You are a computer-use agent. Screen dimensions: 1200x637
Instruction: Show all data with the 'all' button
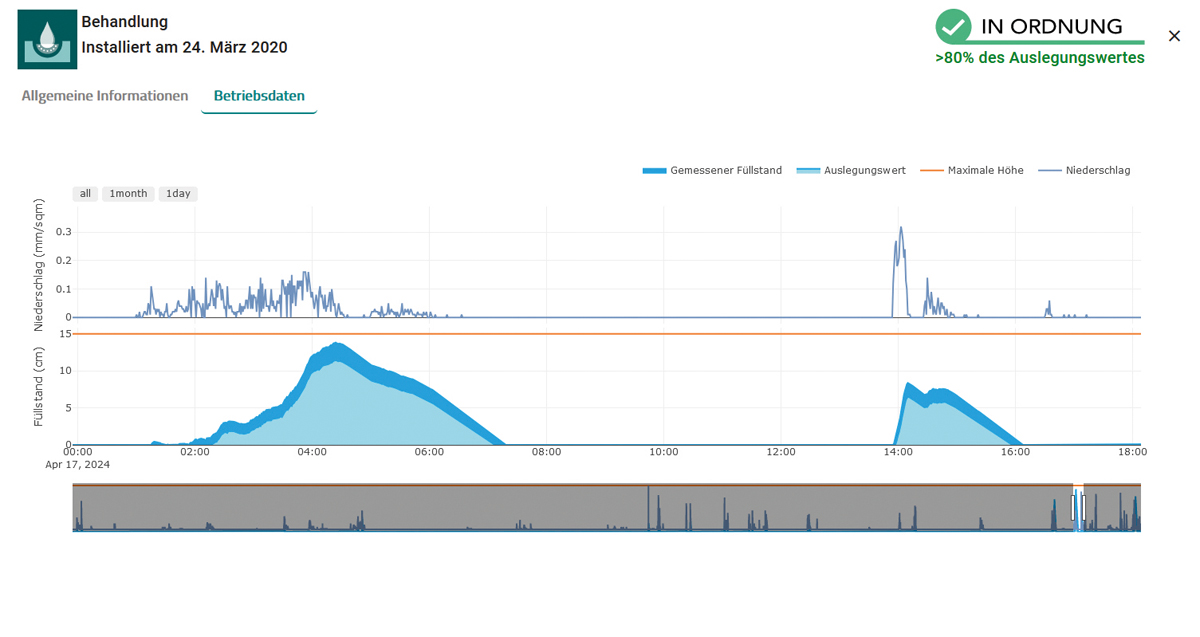pos(85,194)
